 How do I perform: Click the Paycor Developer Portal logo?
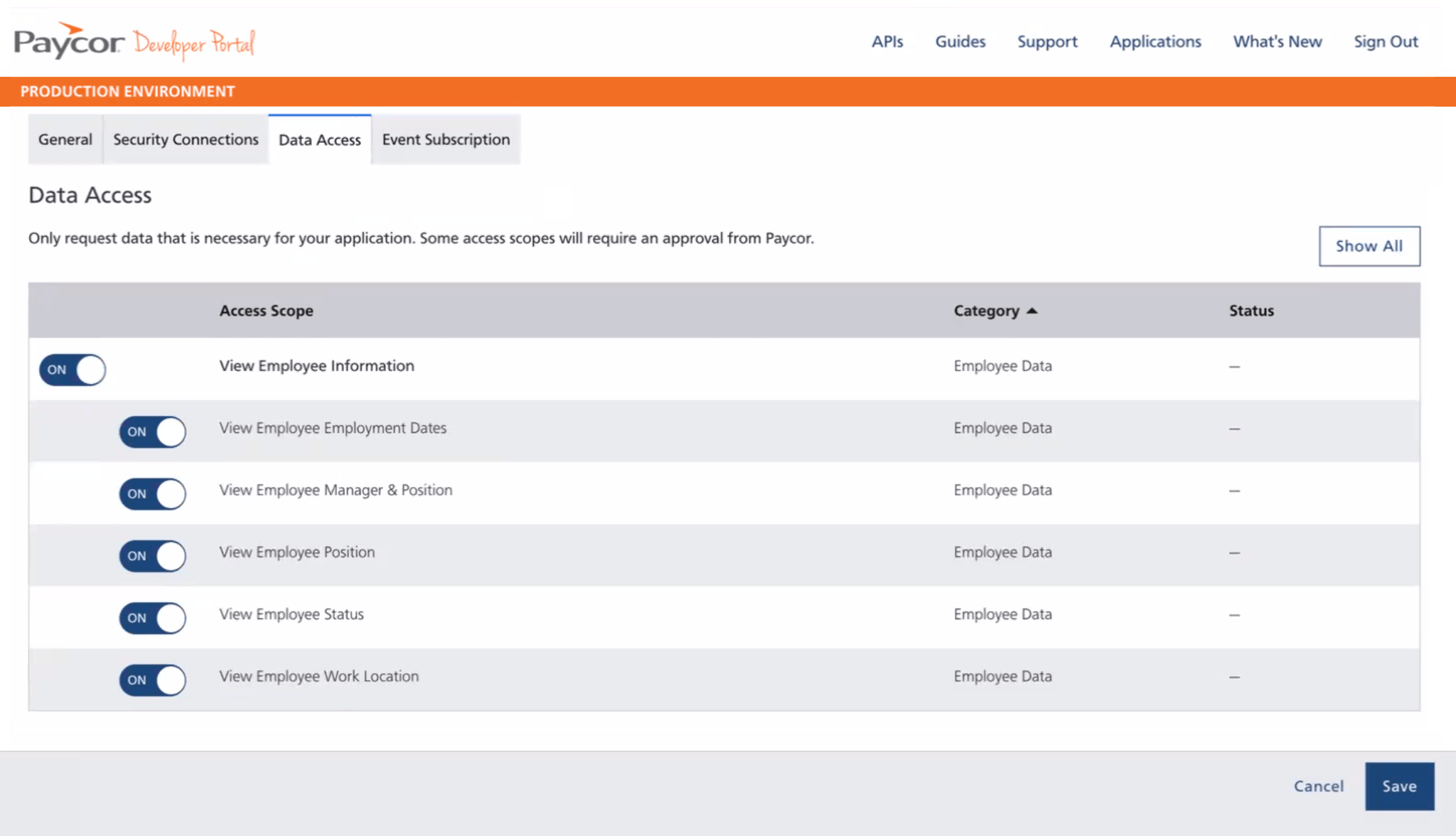pyautogui.click(x=134, y=41)
